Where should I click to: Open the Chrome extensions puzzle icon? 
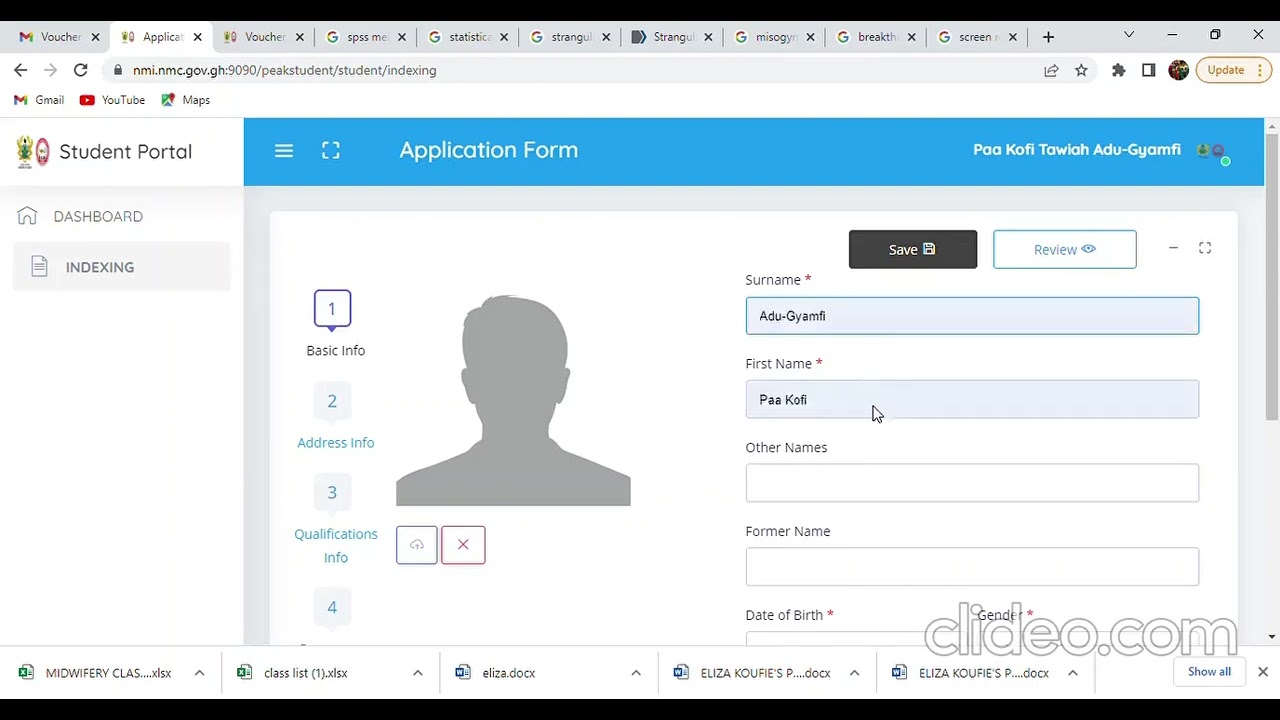tap(1119, 70)
